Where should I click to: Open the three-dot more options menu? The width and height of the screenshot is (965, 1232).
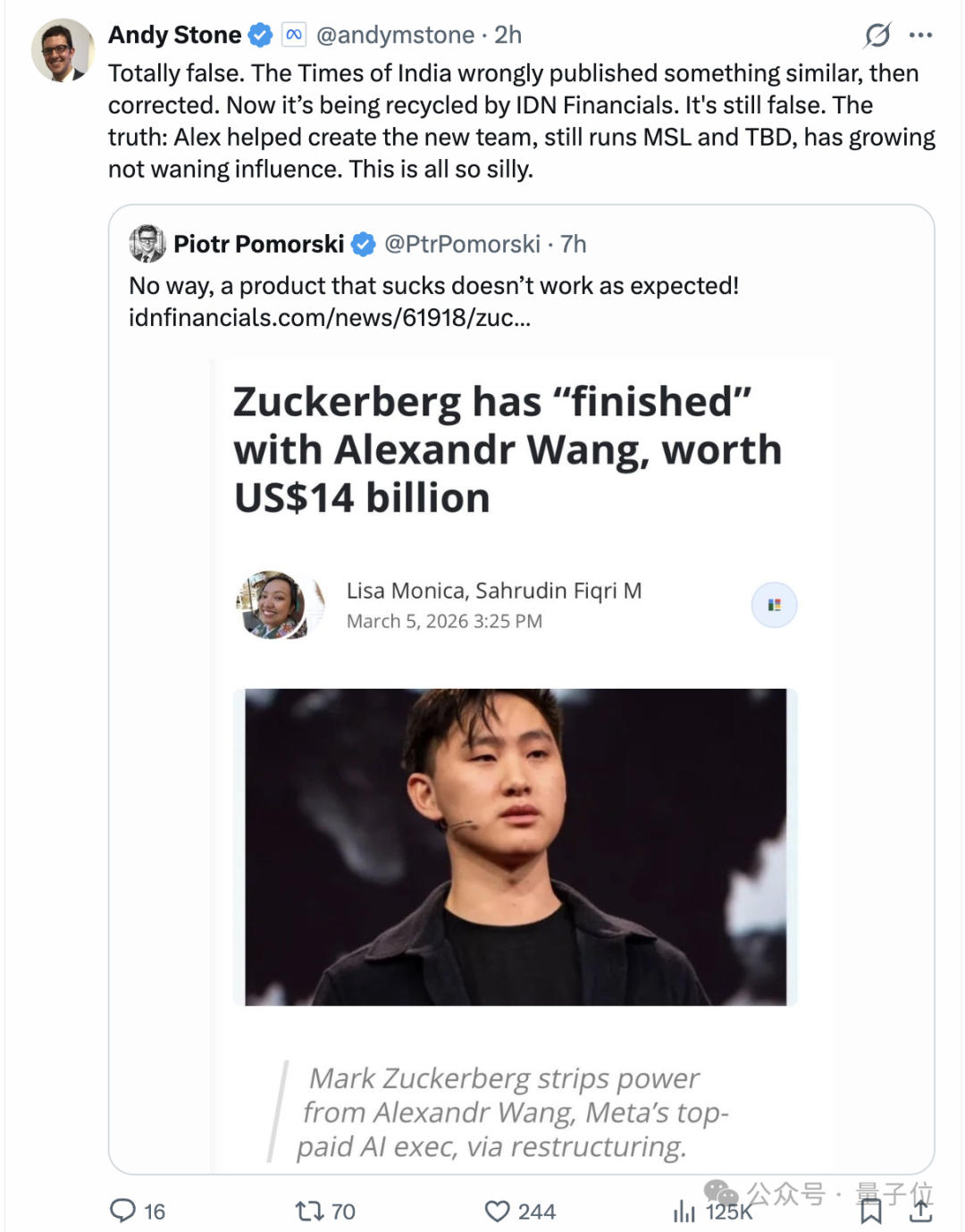tap(920, 35)
